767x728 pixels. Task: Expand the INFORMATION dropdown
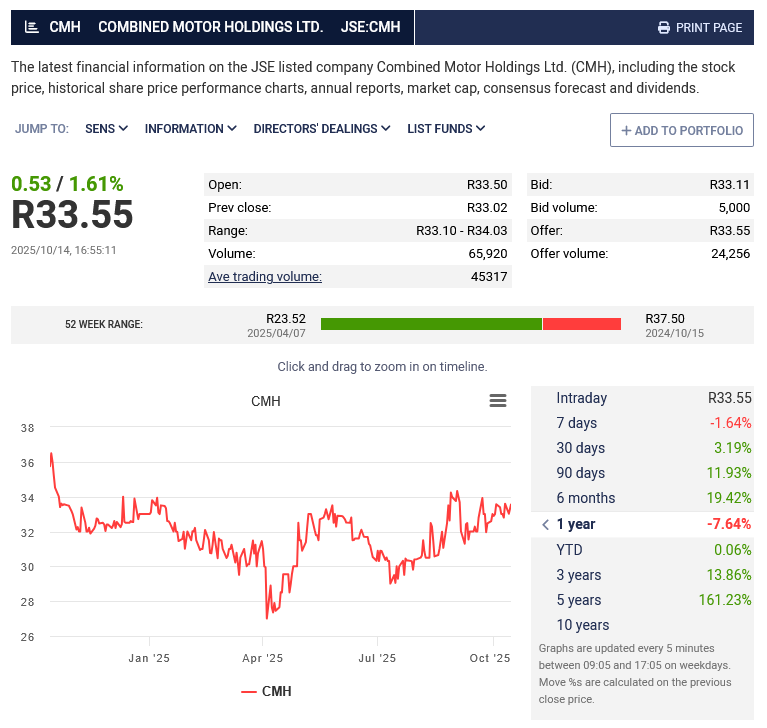pos(191,129)
